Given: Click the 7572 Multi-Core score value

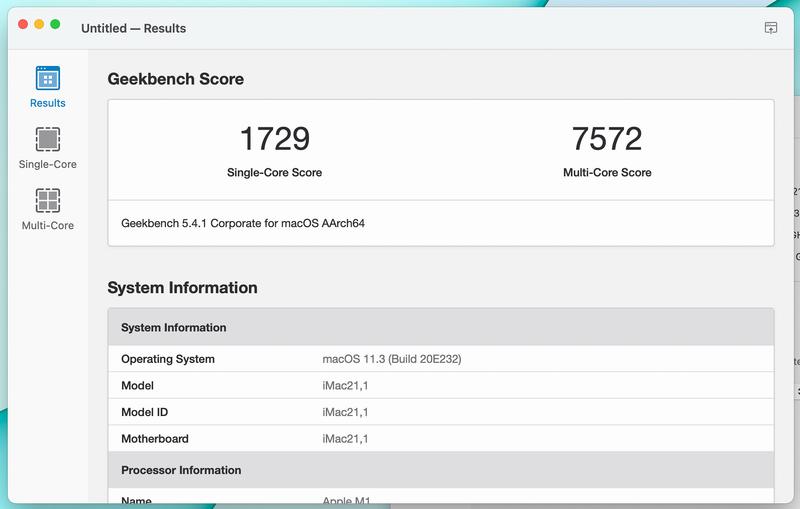Looking at the screenshot, I should [606, 139].
